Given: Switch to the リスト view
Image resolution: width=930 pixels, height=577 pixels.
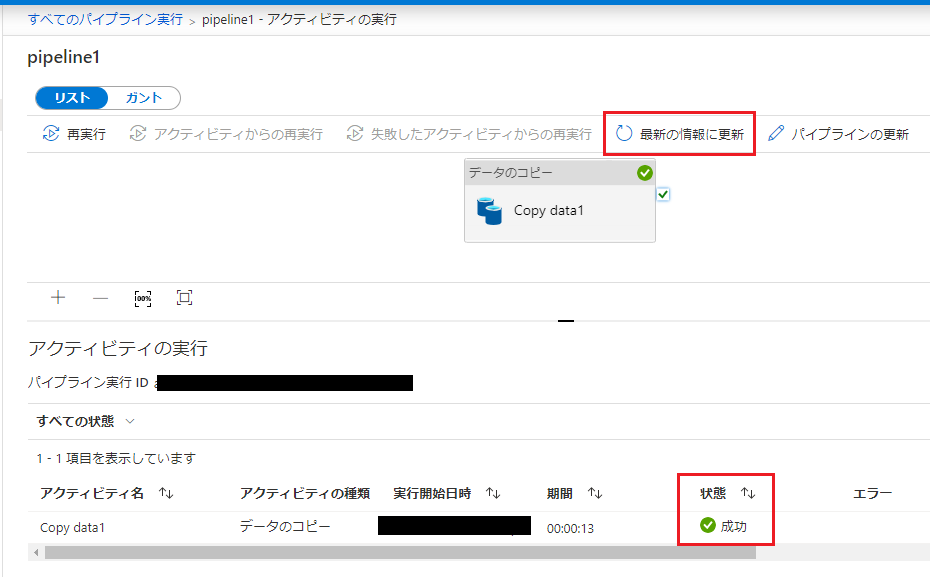Looking at the screenshot, I should (72, 98).
